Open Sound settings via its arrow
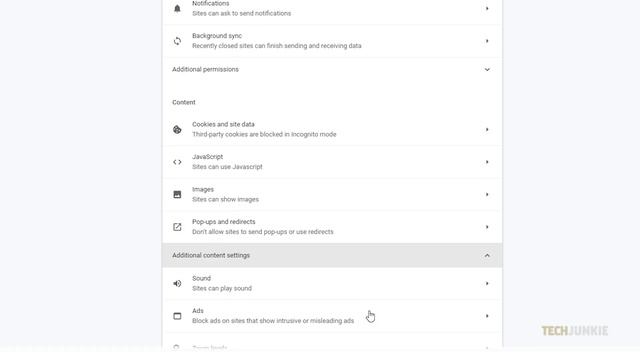 pyautogui.click(x=487, y=283)
